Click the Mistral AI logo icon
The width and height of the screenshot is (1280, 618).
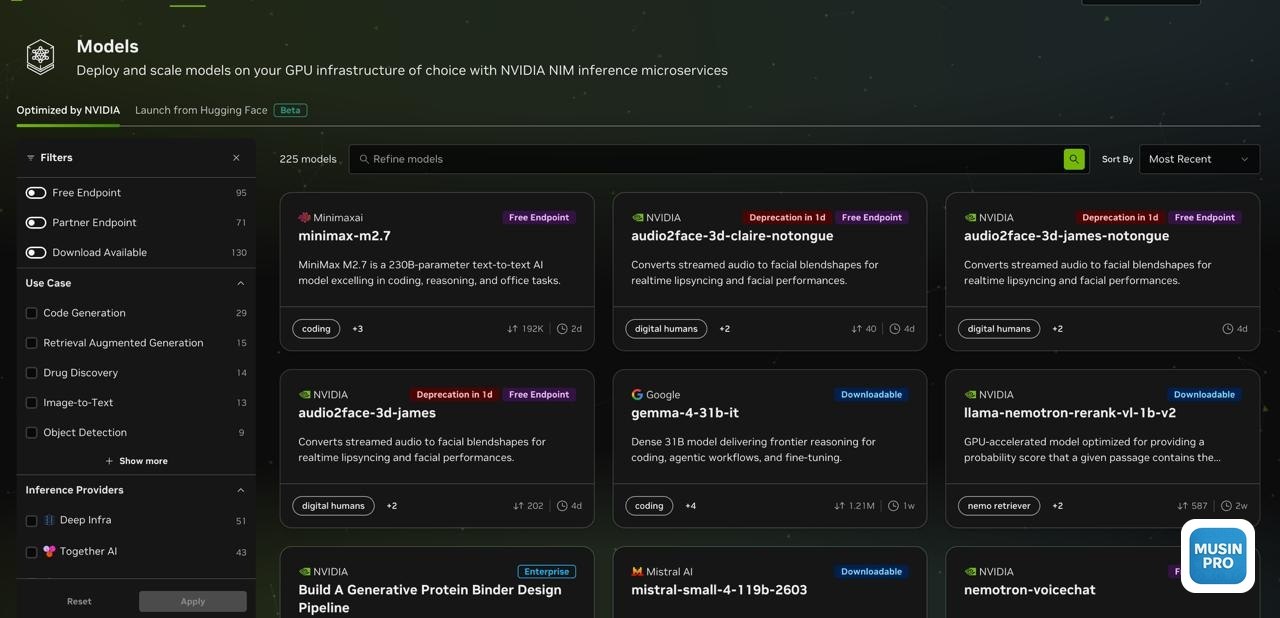click(x=637, y=572)
